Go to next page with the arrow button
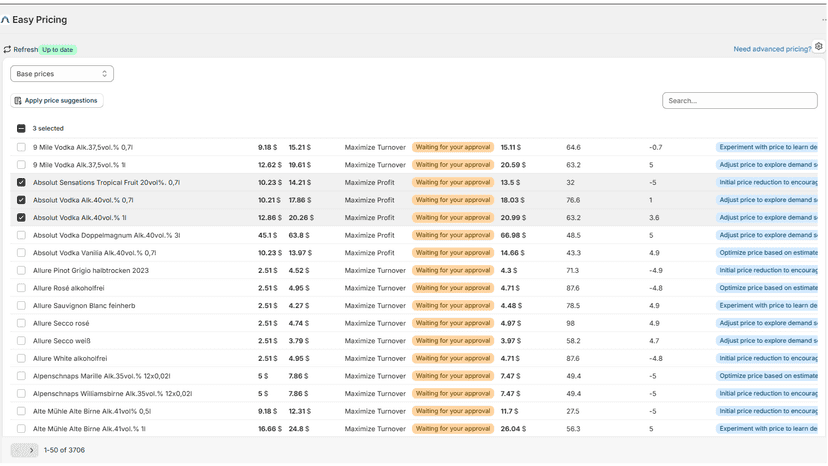The height and width of the screenshot is (466, 828). [x=31, y=451]
